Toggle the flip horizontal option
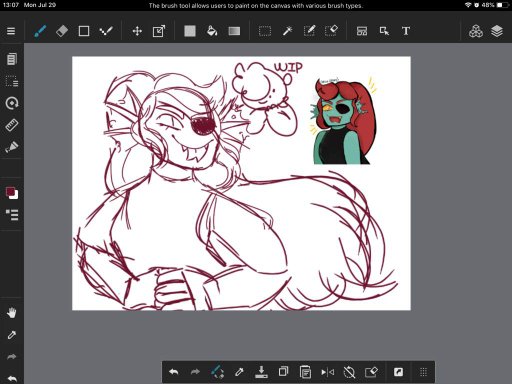The width and height of the screenshot is (512, 384). coord(327,372)
